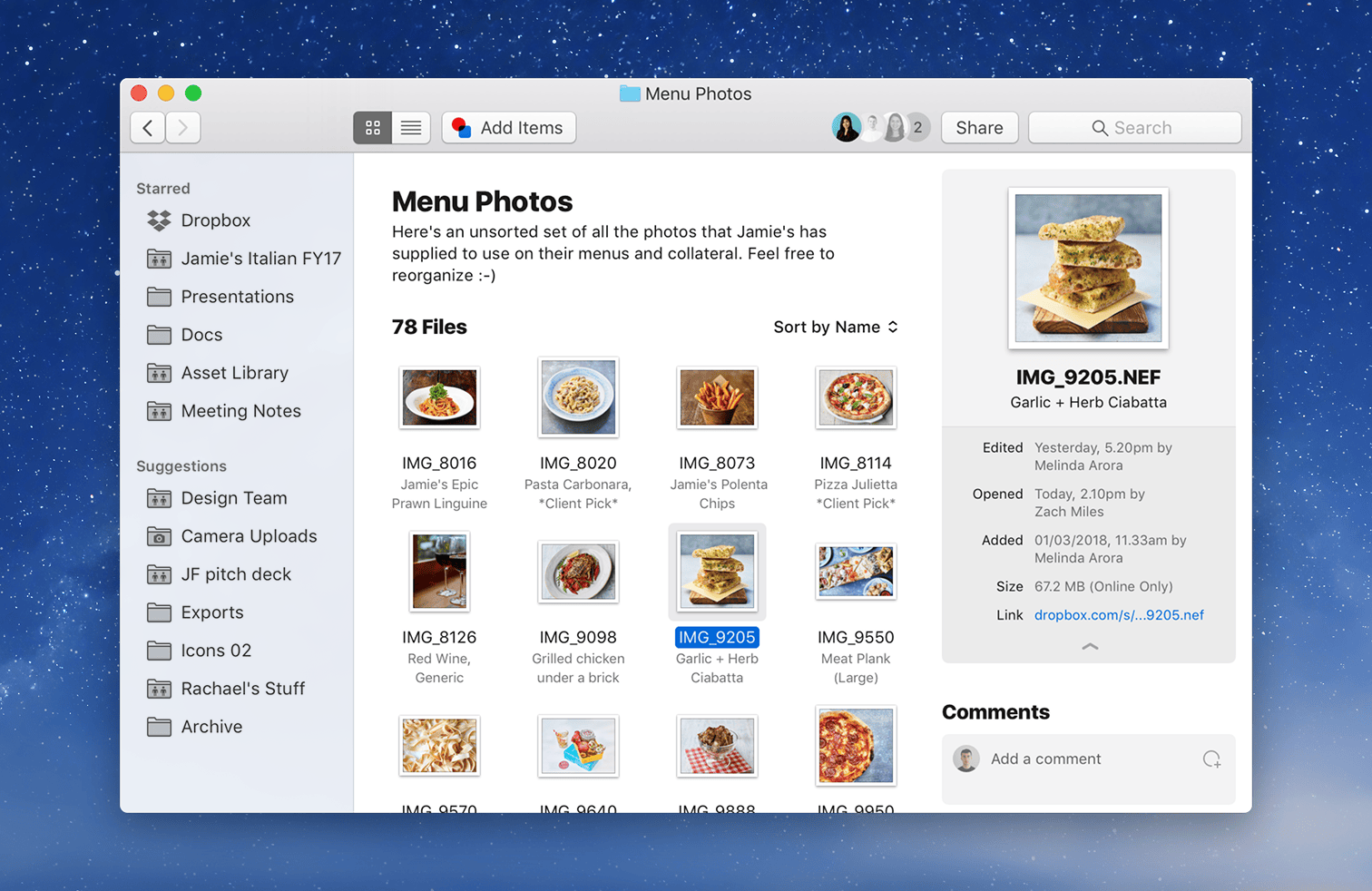Image resolution: width=1372 pixels, height=891 pixels.
Task: Click the first member avatar in toolbar
Action: coord(846,128)
